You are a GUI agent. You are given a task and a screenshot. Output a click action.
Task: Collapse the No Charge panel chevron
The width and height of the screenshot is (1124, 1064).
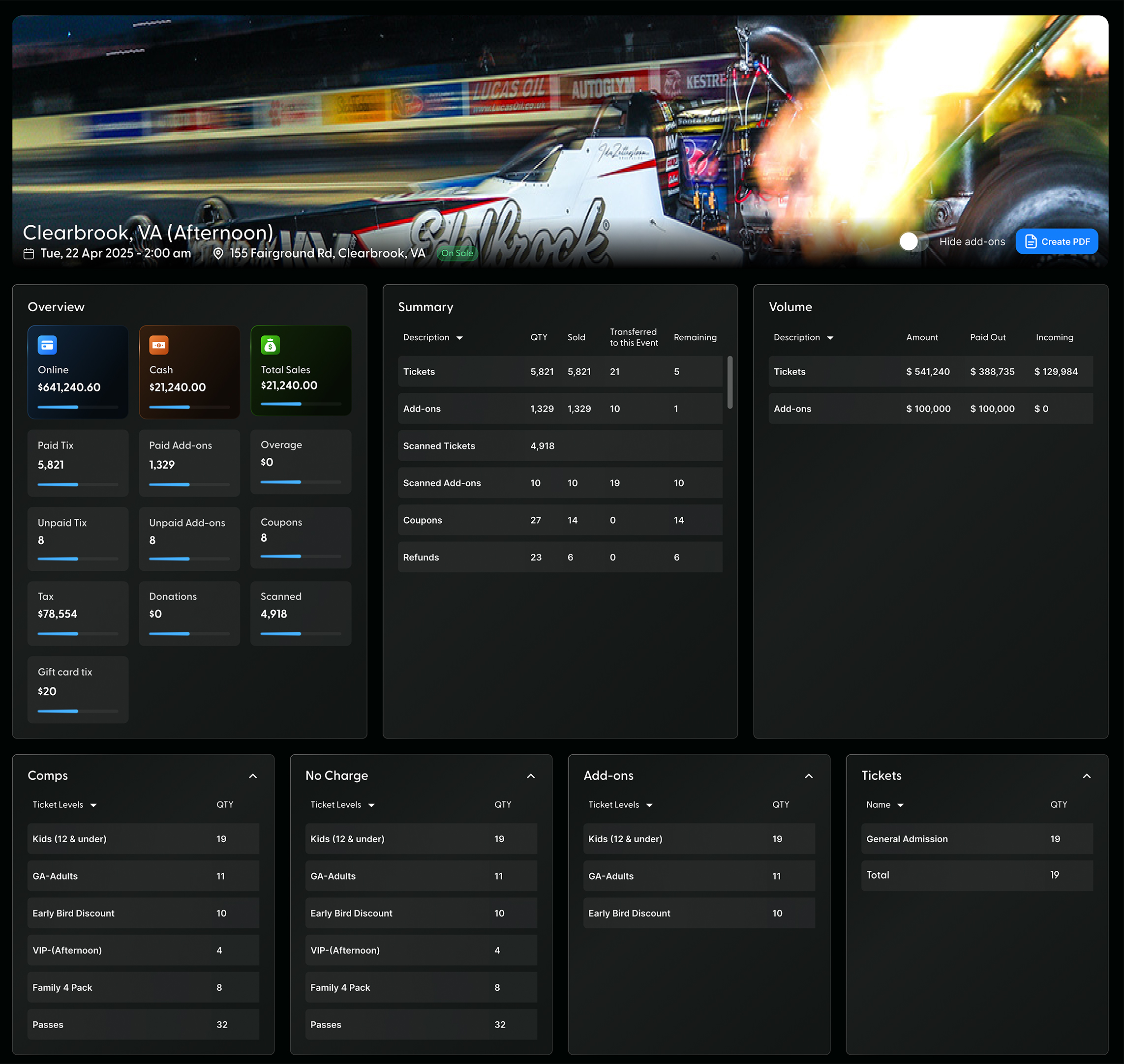[531, 776]
